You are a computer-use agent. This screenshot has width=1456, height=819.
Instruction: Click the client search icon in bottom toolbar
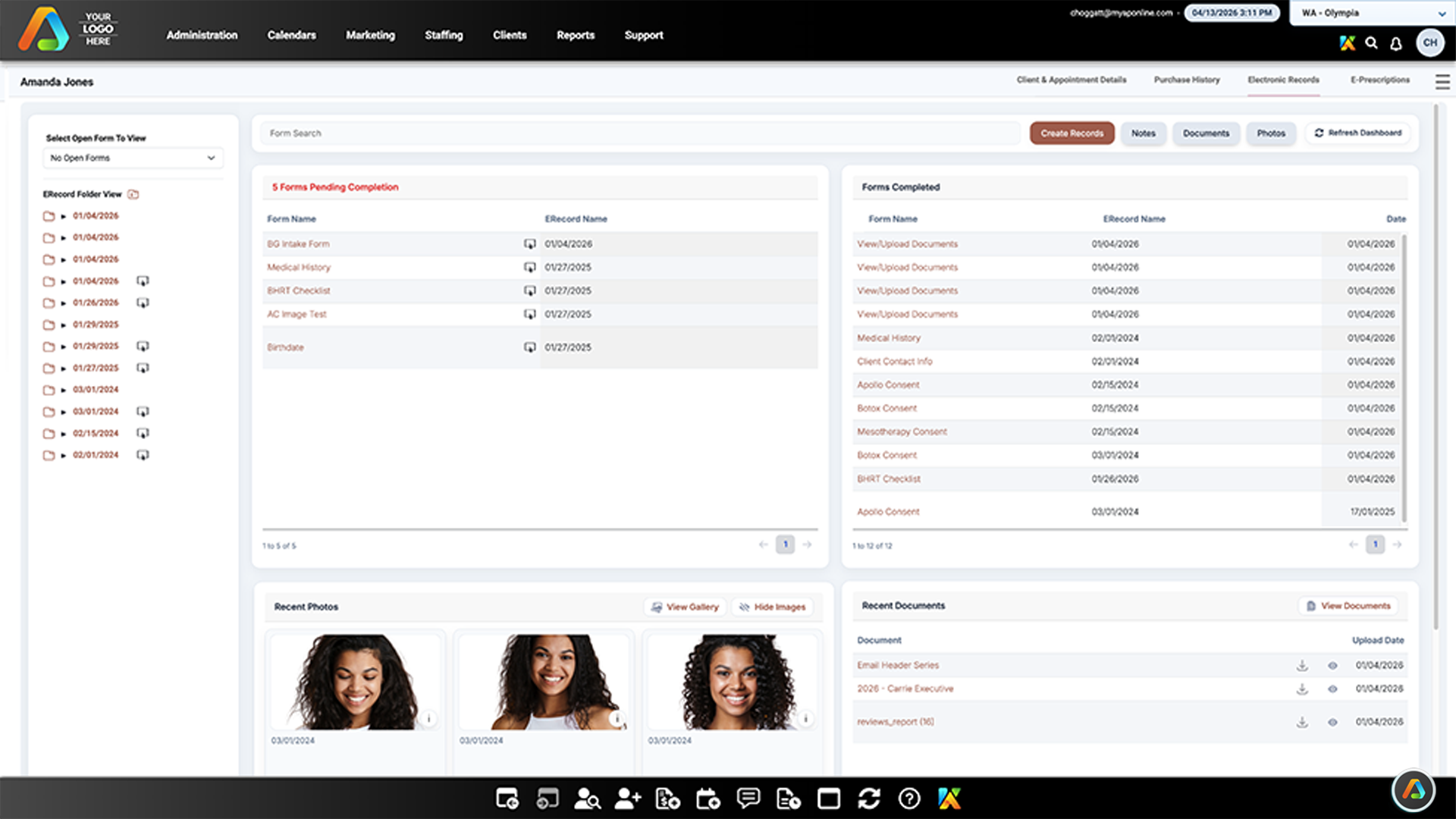pyautogui.click(x=587, y=798)
